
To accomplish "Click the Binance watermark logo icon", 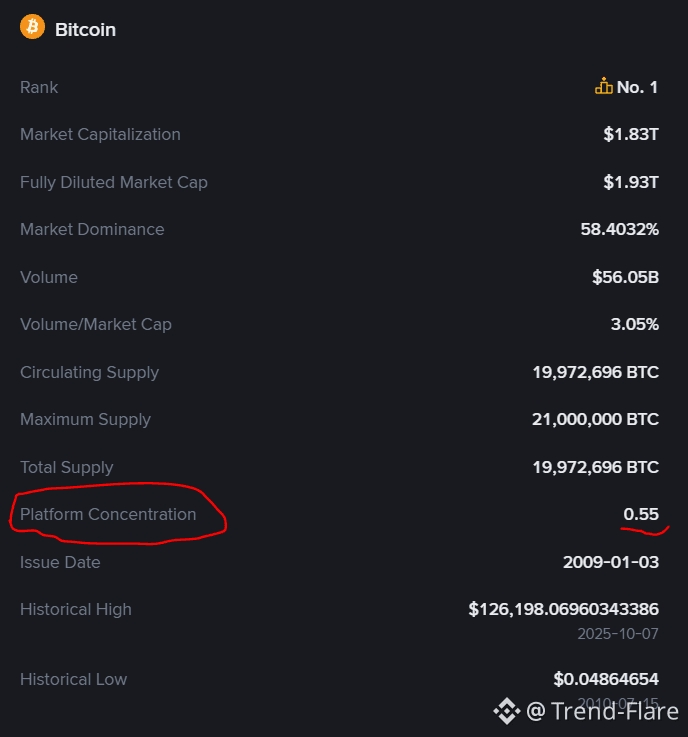I will pyautogui.click(x=506, y=711).
